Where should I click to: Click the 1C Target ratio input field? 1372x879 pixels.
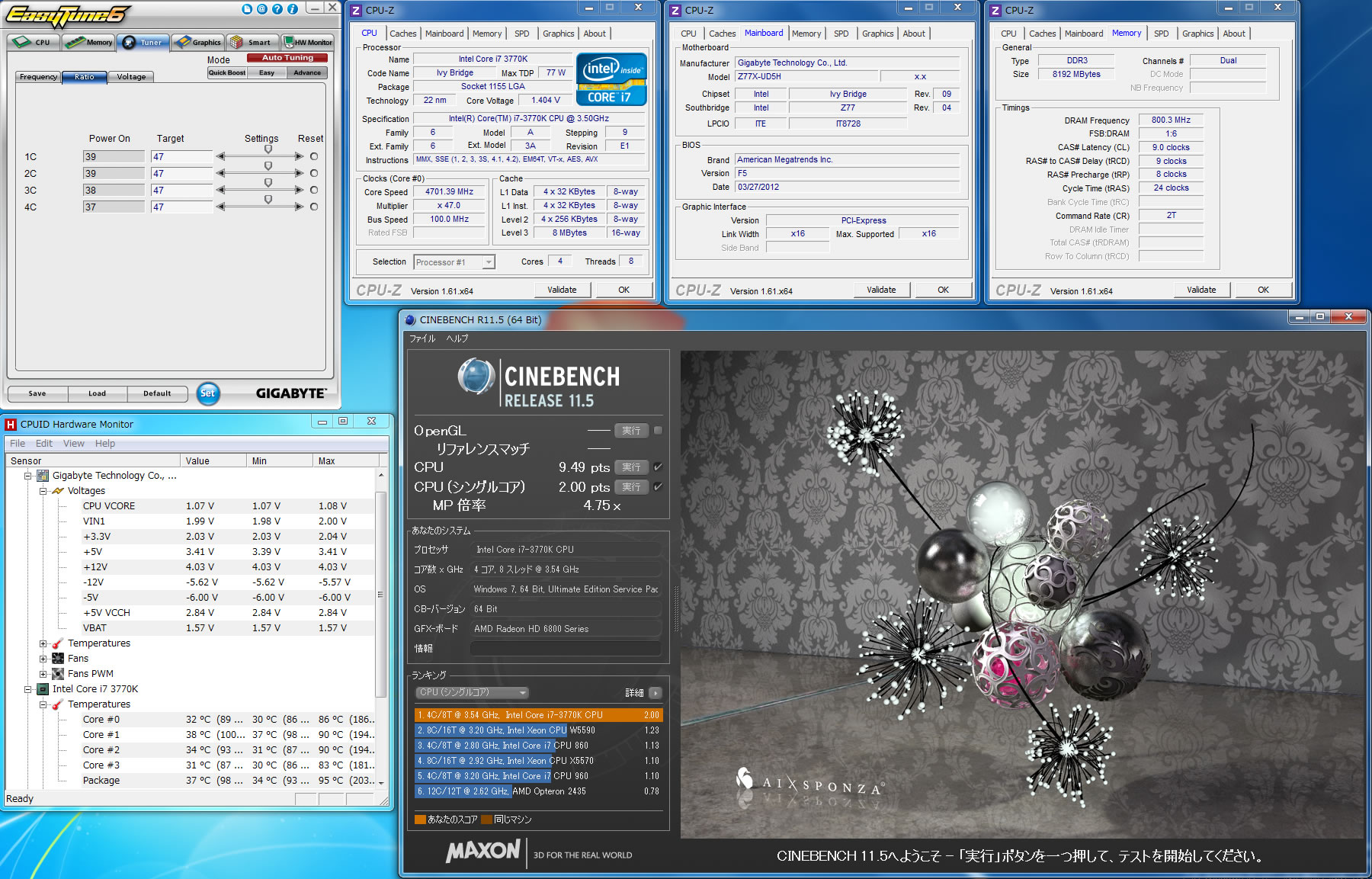pyautogui.click(x=181, y=156)
